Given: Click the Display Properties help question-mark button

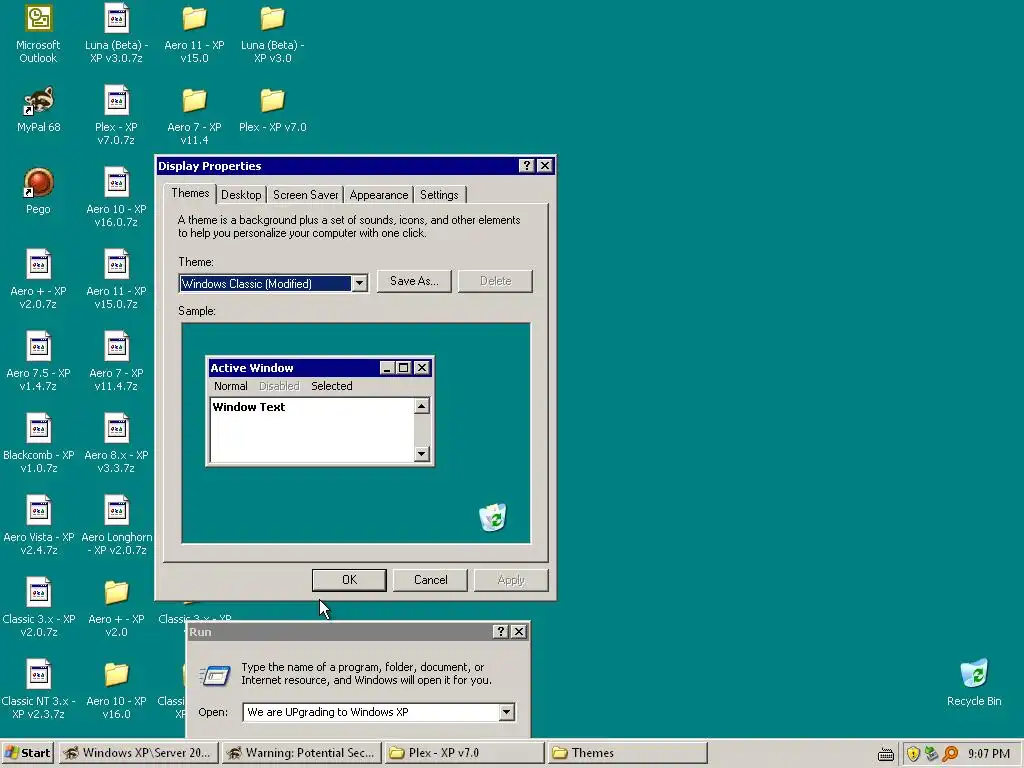Looking at the screenshot, I should pos(527,166).
